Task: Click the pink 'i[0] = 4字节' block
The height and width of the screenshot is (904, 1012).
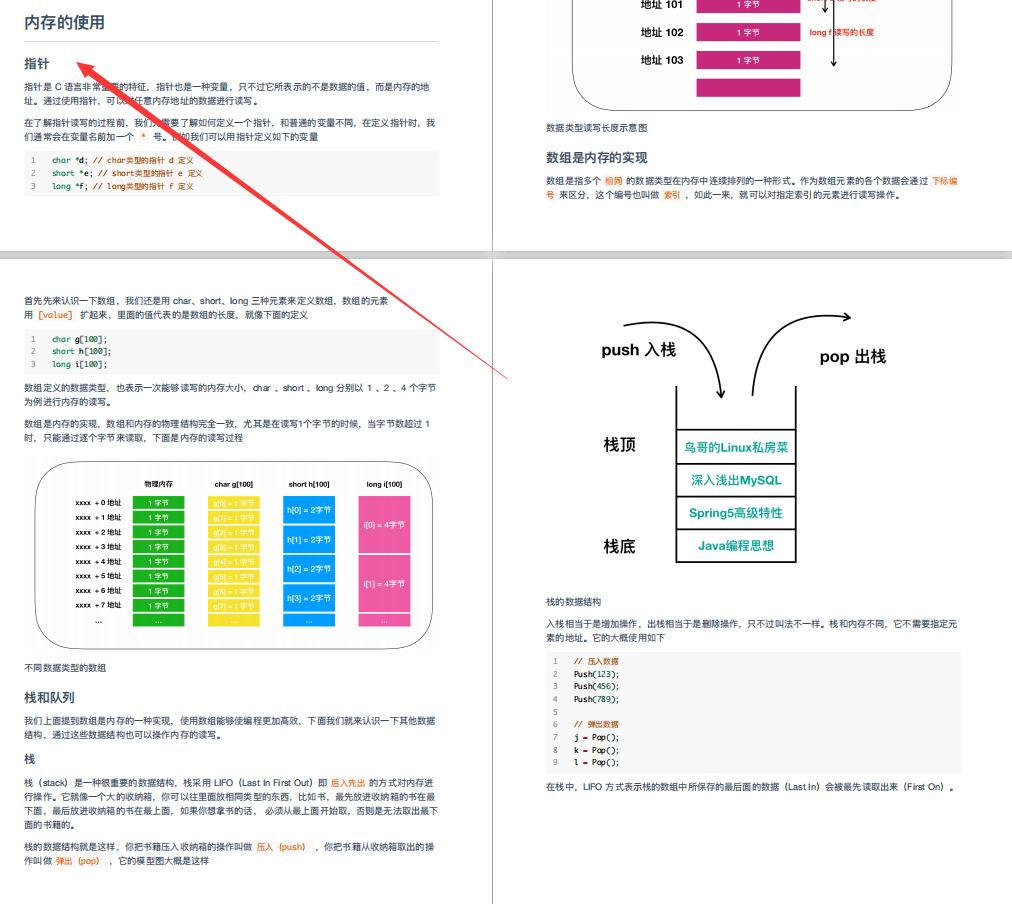Action: tap(384, 525)
